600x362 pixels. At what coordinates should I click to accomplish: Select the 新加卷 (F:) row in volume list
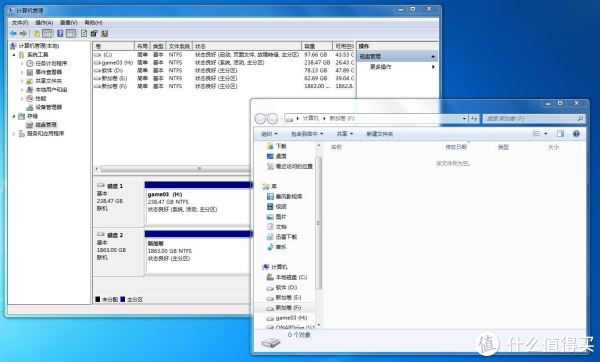click(x=223, y=86)
